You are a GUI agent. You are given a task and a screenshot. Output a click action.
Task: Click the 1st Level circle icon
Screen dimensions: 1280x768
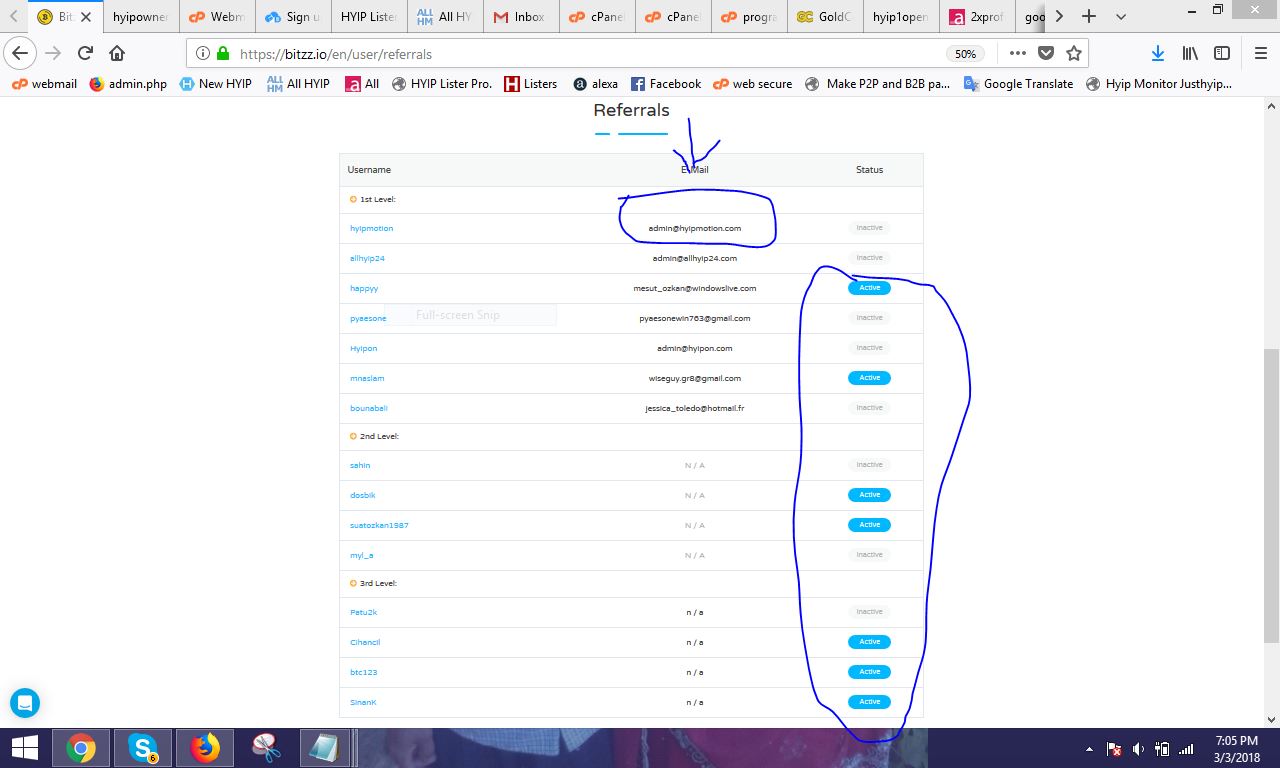353,199
